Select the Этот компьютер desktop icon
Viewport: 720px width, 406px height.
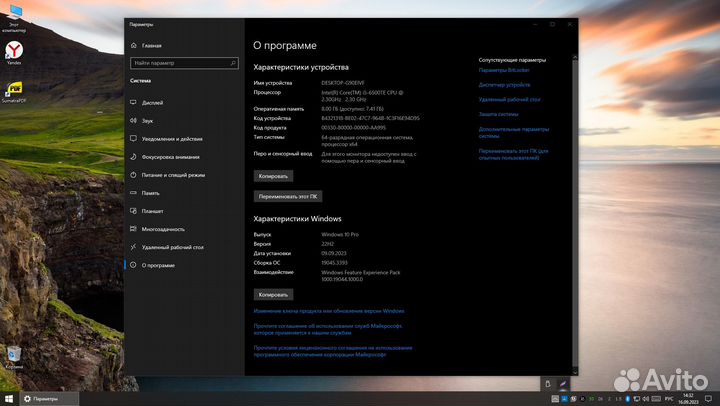pyautogui.click(x=14, y=18)
